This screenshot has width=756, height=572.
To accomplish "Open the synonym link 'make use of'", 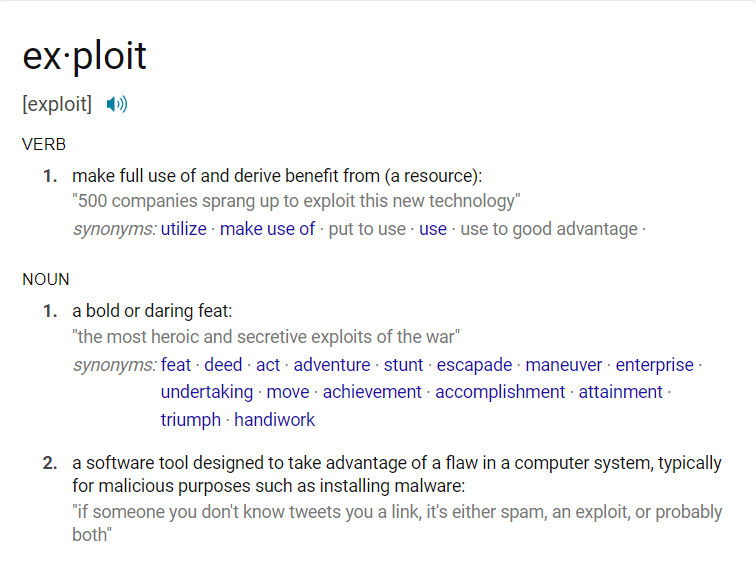I will (x=268, y=229).
